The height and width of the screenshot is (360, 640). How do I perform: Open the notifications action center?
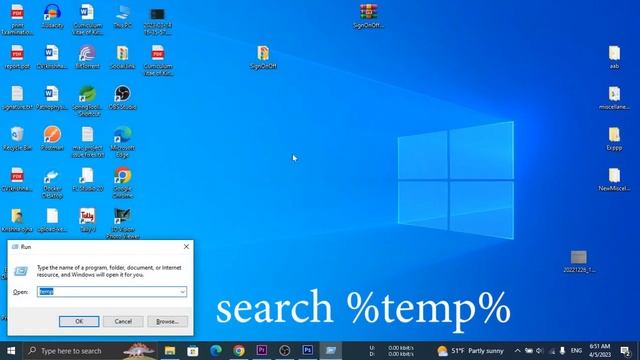[624, 351]
